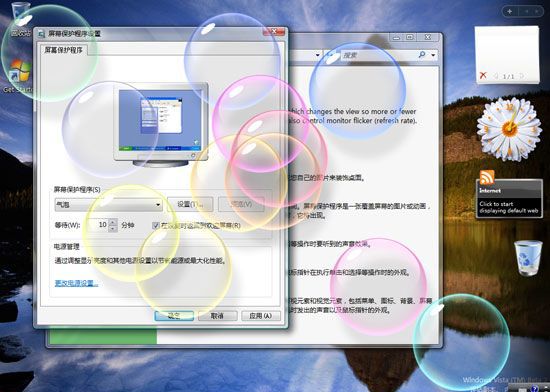
Task: Close the back Control Panel window
Action: tap(428, 37)
